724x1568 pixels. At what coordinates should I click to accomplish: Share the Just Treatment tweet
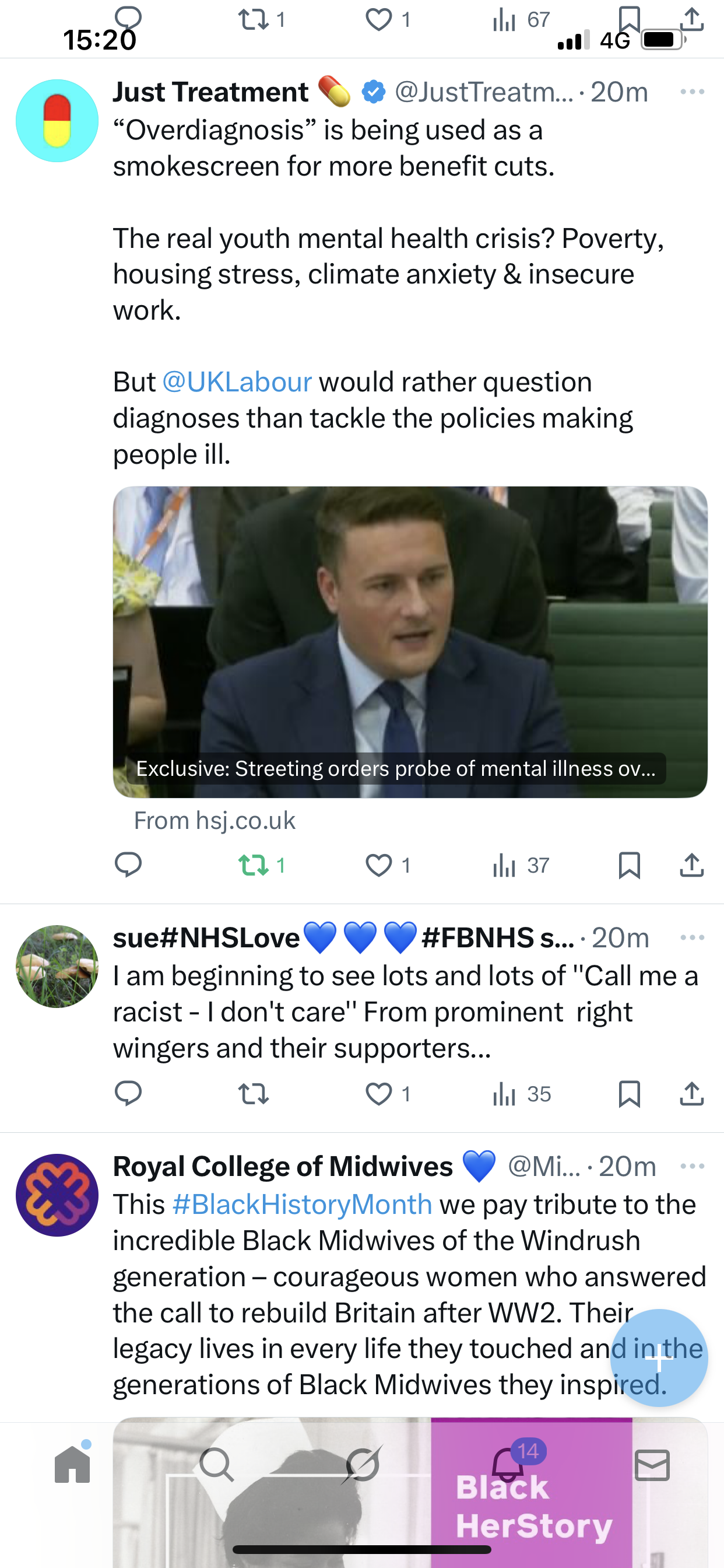click(x=692, y=865)
